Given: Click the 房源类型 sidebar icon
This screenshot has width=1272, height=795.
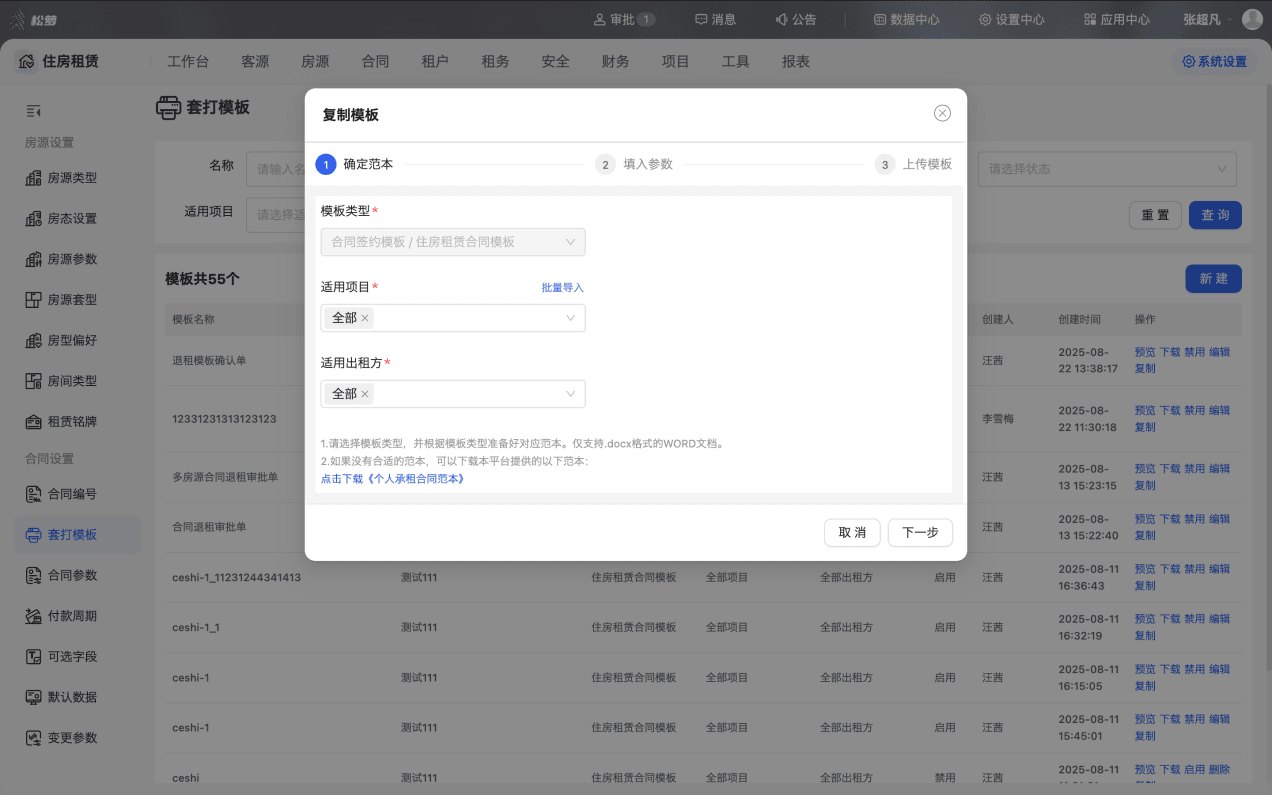Looking at the screenshot, I should point(33,178).
